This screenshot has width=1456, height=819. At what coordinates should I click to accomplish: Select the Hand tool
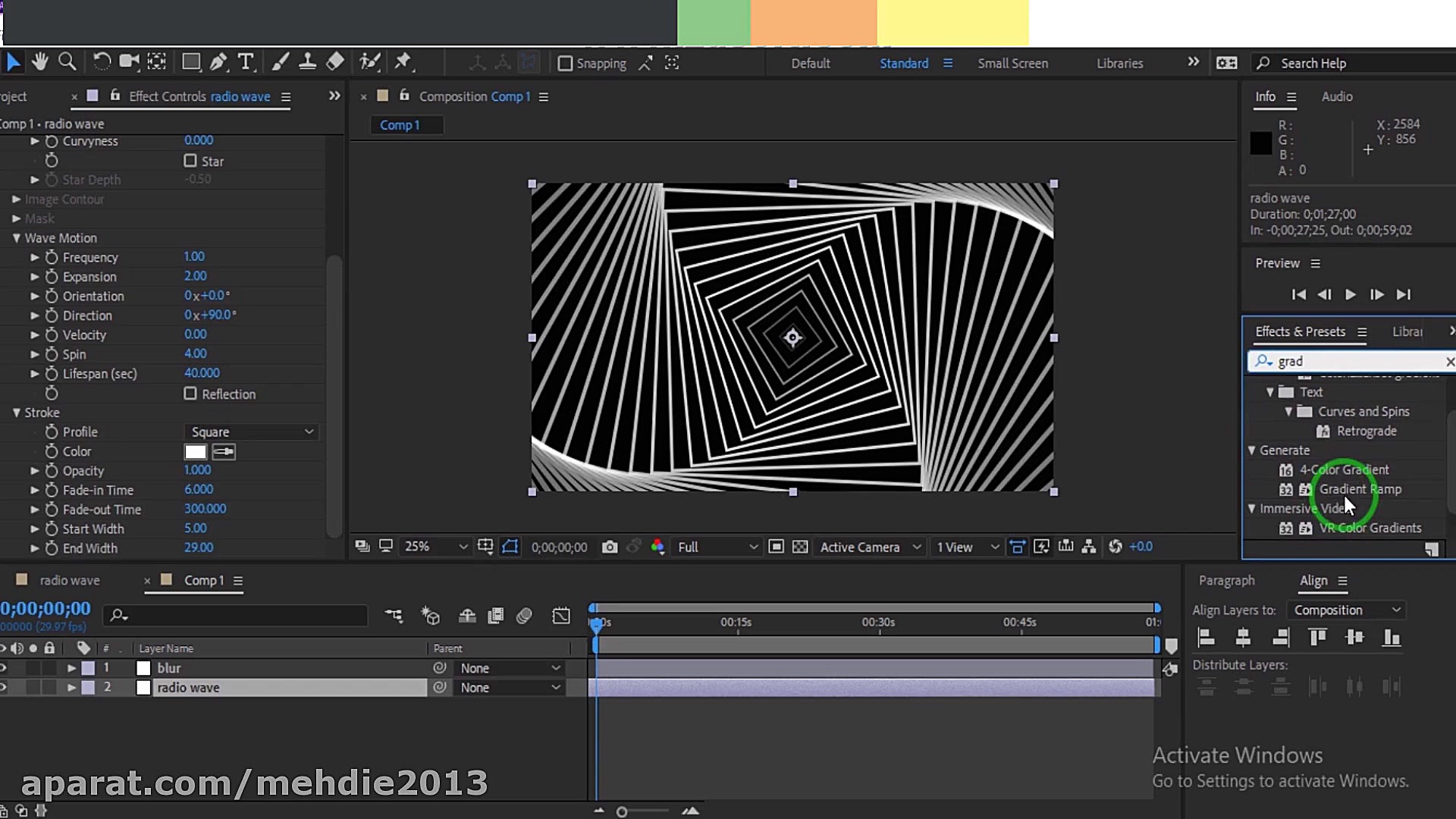click(39, 62)
